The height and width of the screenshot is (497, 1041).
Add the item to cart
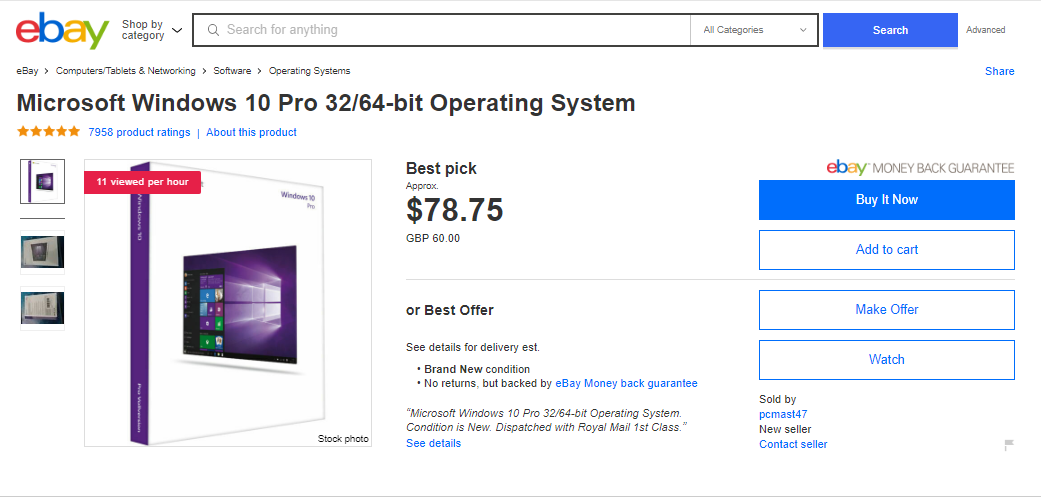coord(886,250)
